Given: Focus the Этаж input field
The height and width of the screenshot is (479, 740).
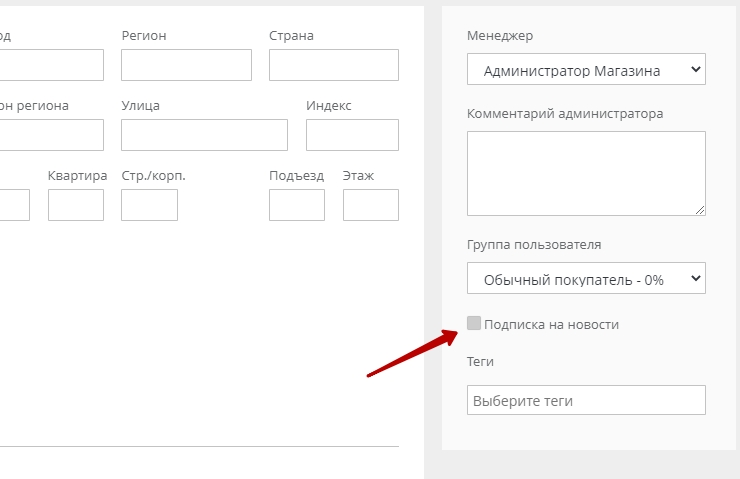Looking at the screenshot, I should point(370,205).
